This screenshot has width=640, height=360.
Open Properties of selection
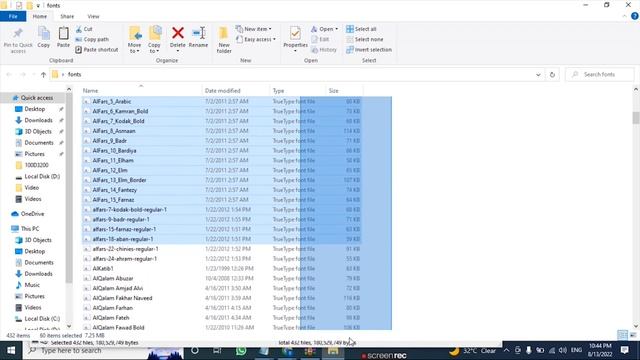(296, 40)
